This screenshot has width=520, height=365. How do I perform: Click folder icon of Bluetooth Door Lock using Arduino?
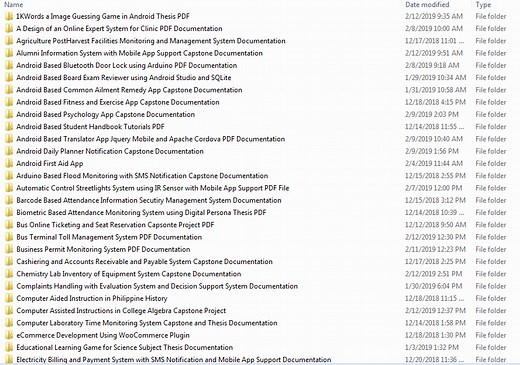coord(9,65)
